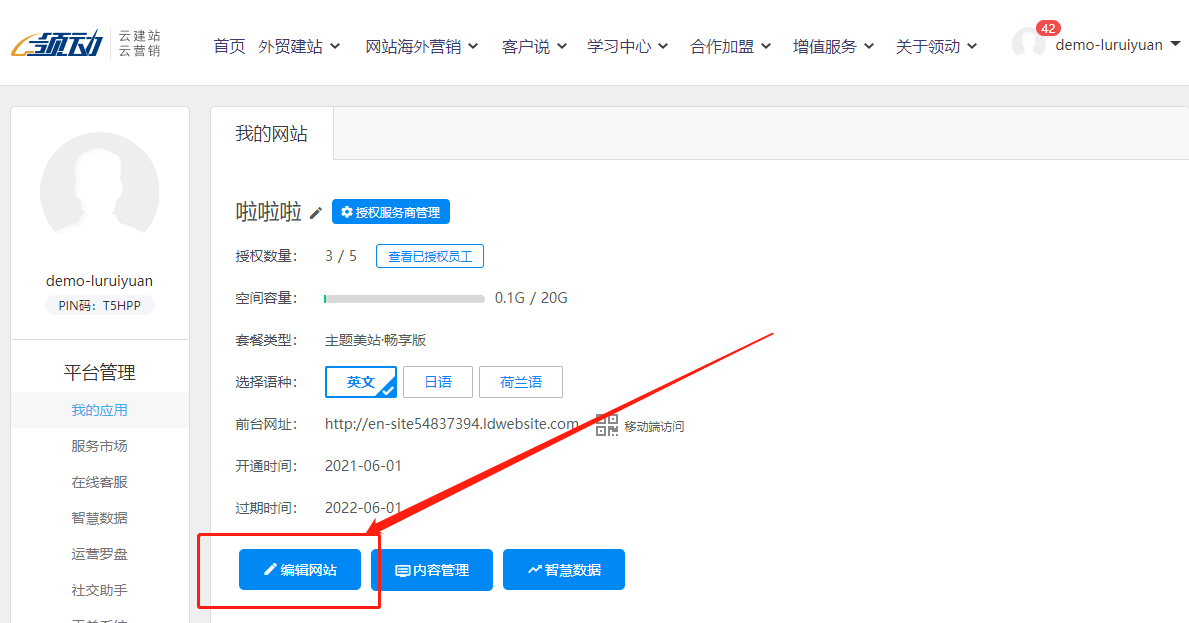This screenshot has width=1189, height=623.
Task: Go to 首页 in the top navigation
Action: coord(229,46)
